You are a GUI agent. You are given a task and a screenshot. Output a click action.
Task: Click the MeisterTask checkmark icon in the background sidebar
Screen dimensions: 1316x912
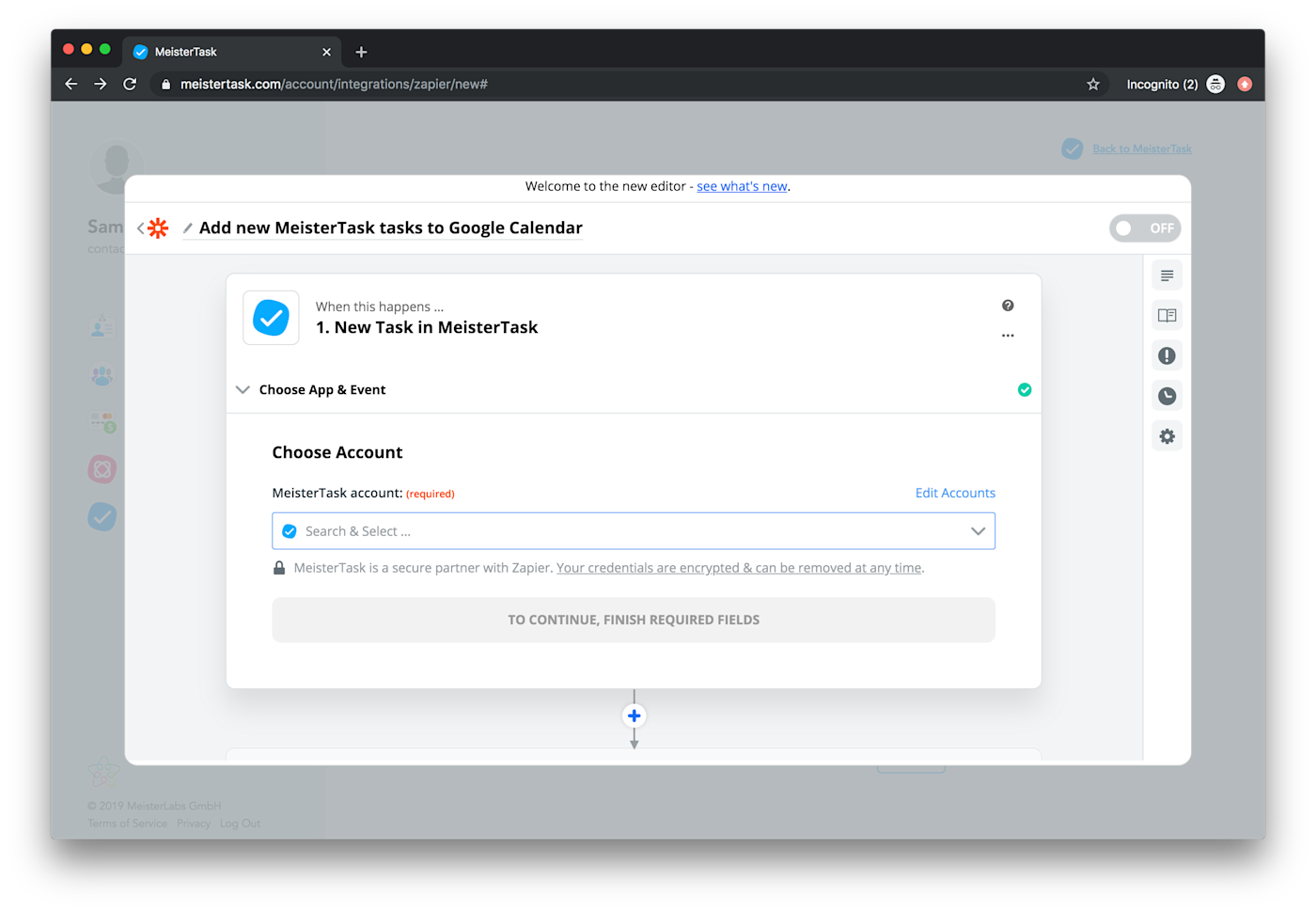(102, 517)
